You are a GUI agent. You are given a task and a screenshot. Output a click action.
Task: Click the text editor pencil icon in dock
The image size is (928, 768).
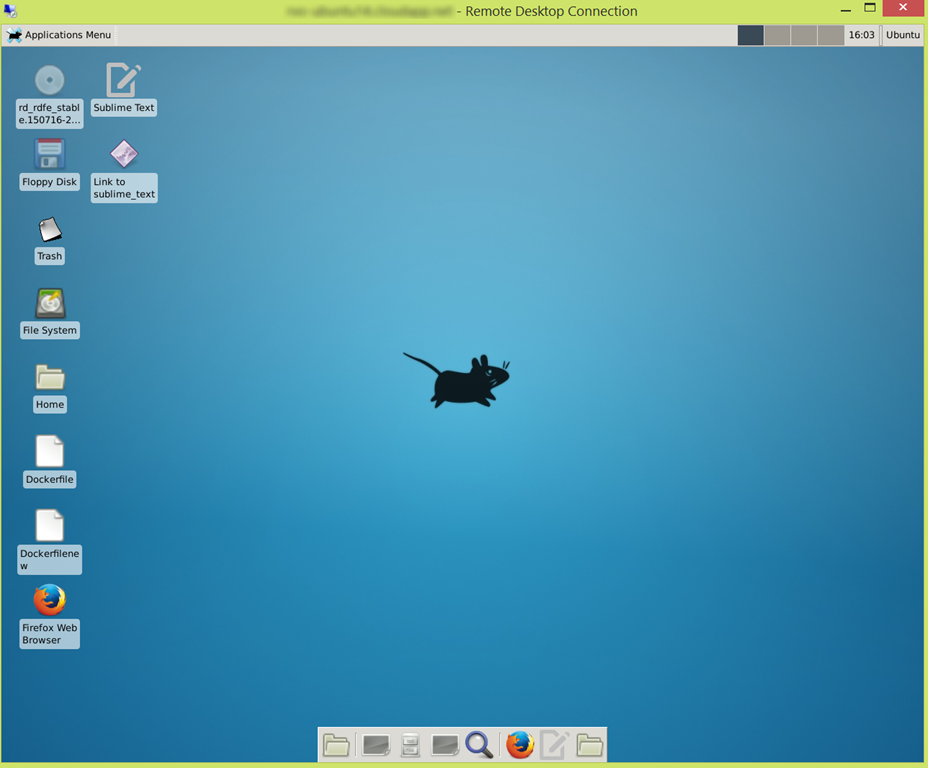554,745
